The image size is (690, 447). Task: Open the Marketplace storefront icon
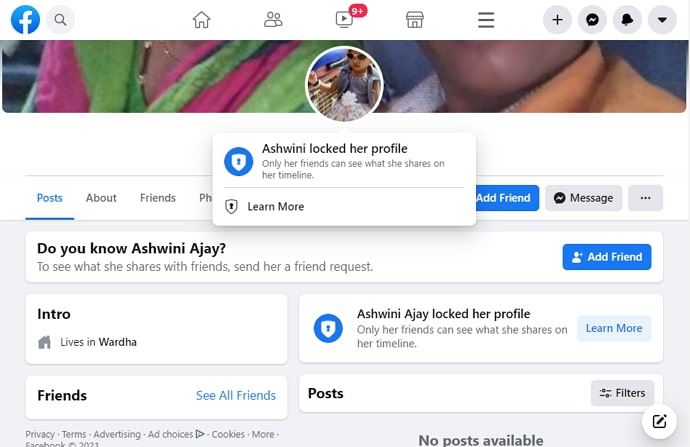point(415,20)
